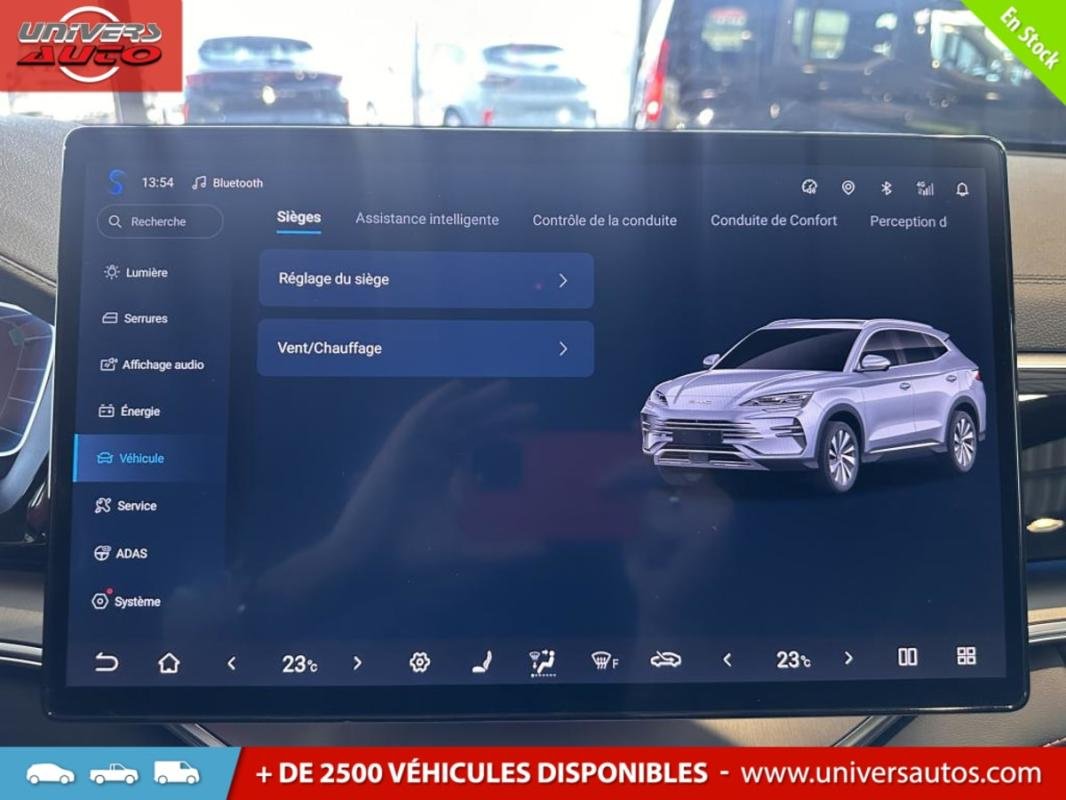
Task: Toggle the air recirculation car icon
Action: tap(666, 659)
